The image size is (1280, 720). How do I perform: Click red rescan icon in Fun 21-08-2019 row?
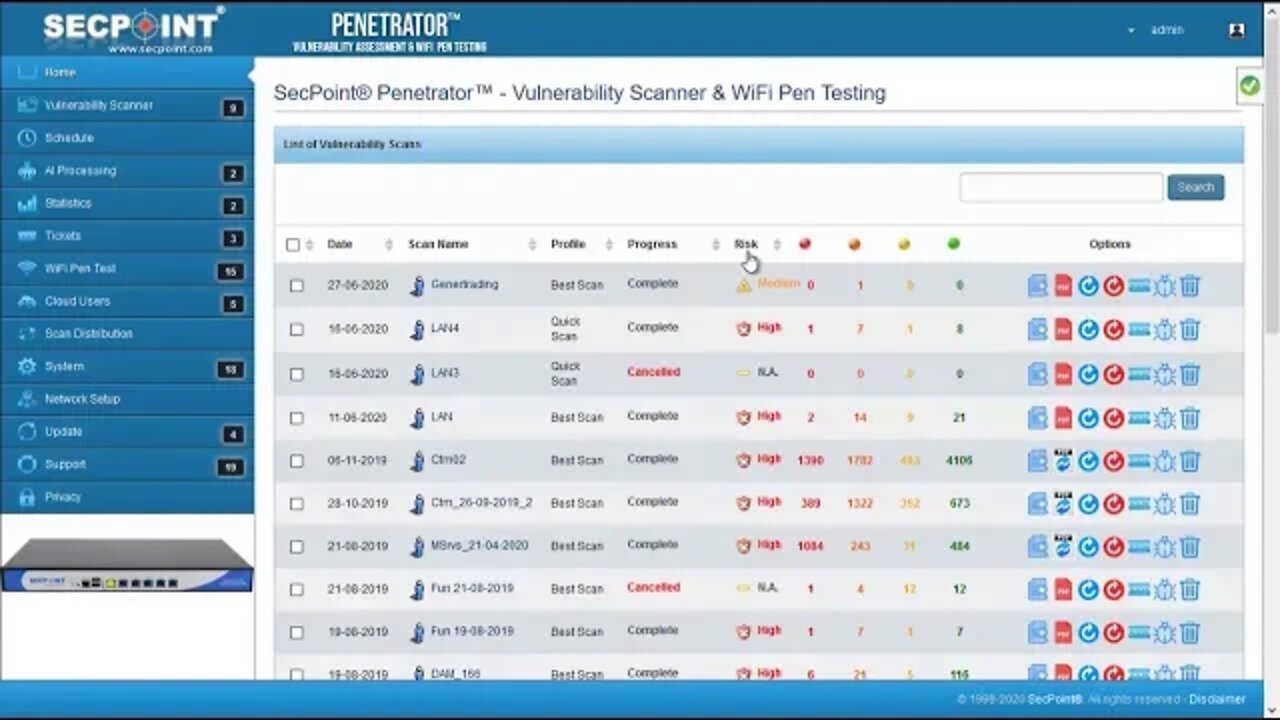(x=1113, y=590)
